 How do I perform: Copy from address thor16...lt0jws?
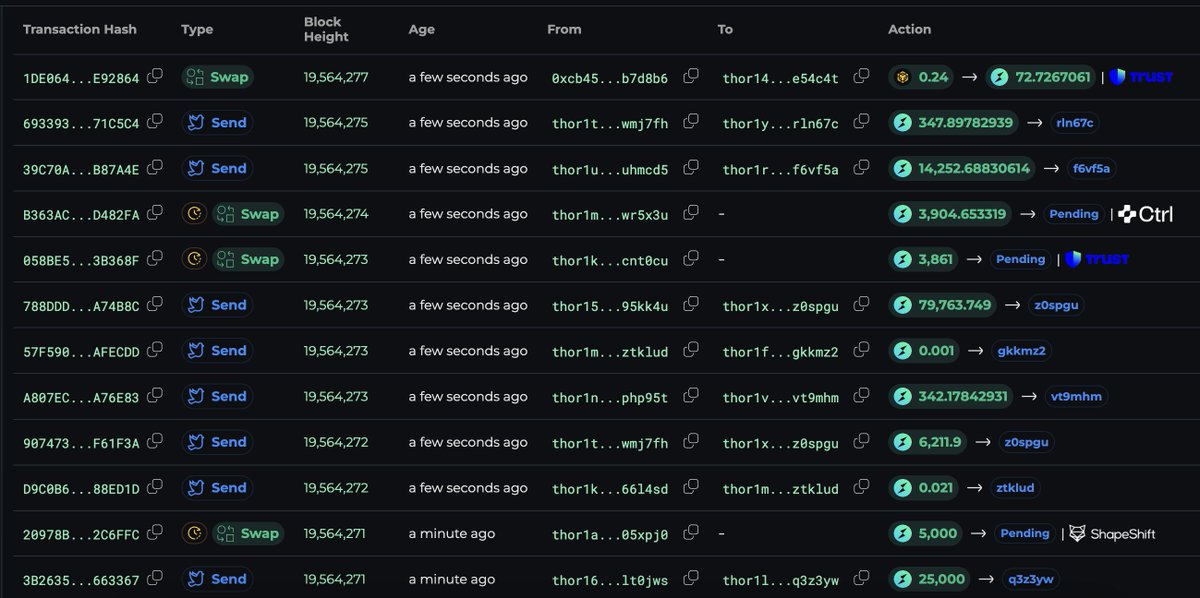(690, 579)
